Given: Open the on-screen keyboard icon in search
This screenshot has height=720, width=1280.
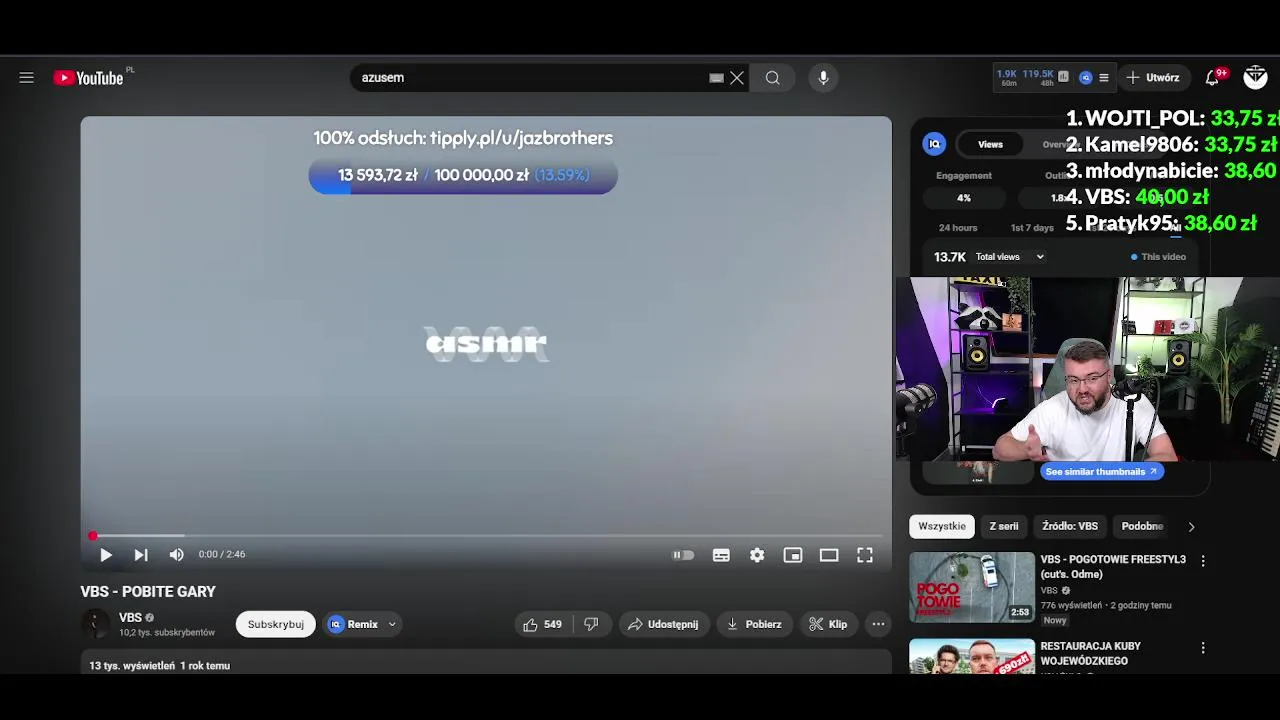Looking at the screenshot, I should click(x=716, y=78).
